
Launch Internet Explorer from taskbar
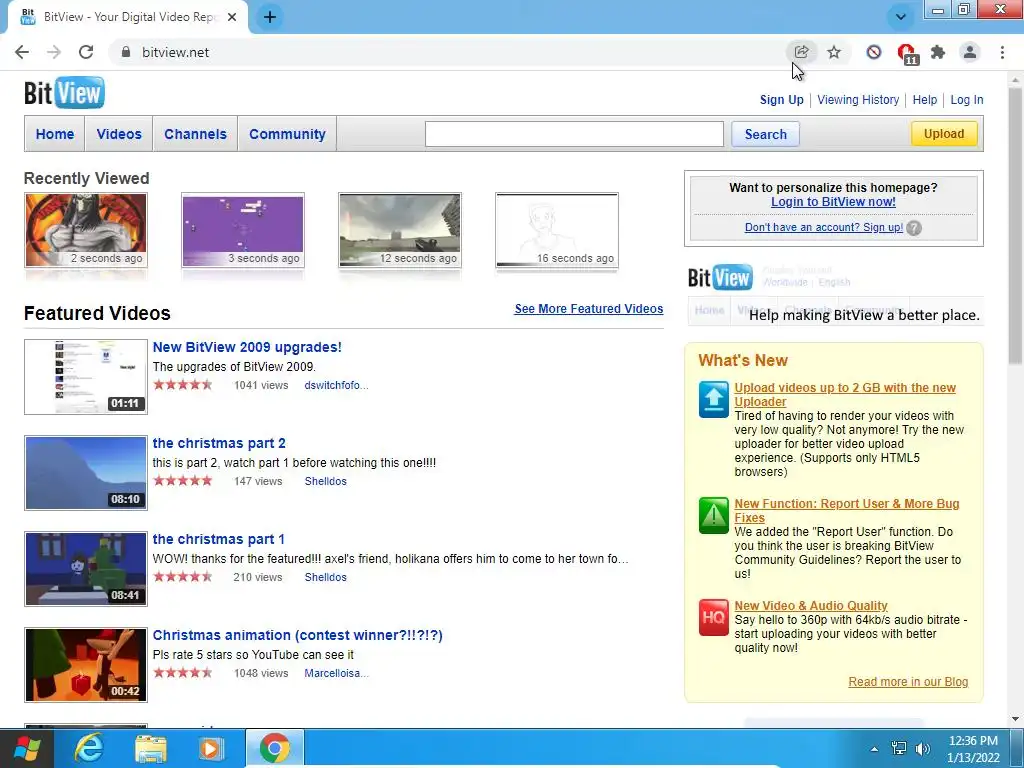click(x=88, y=748)
